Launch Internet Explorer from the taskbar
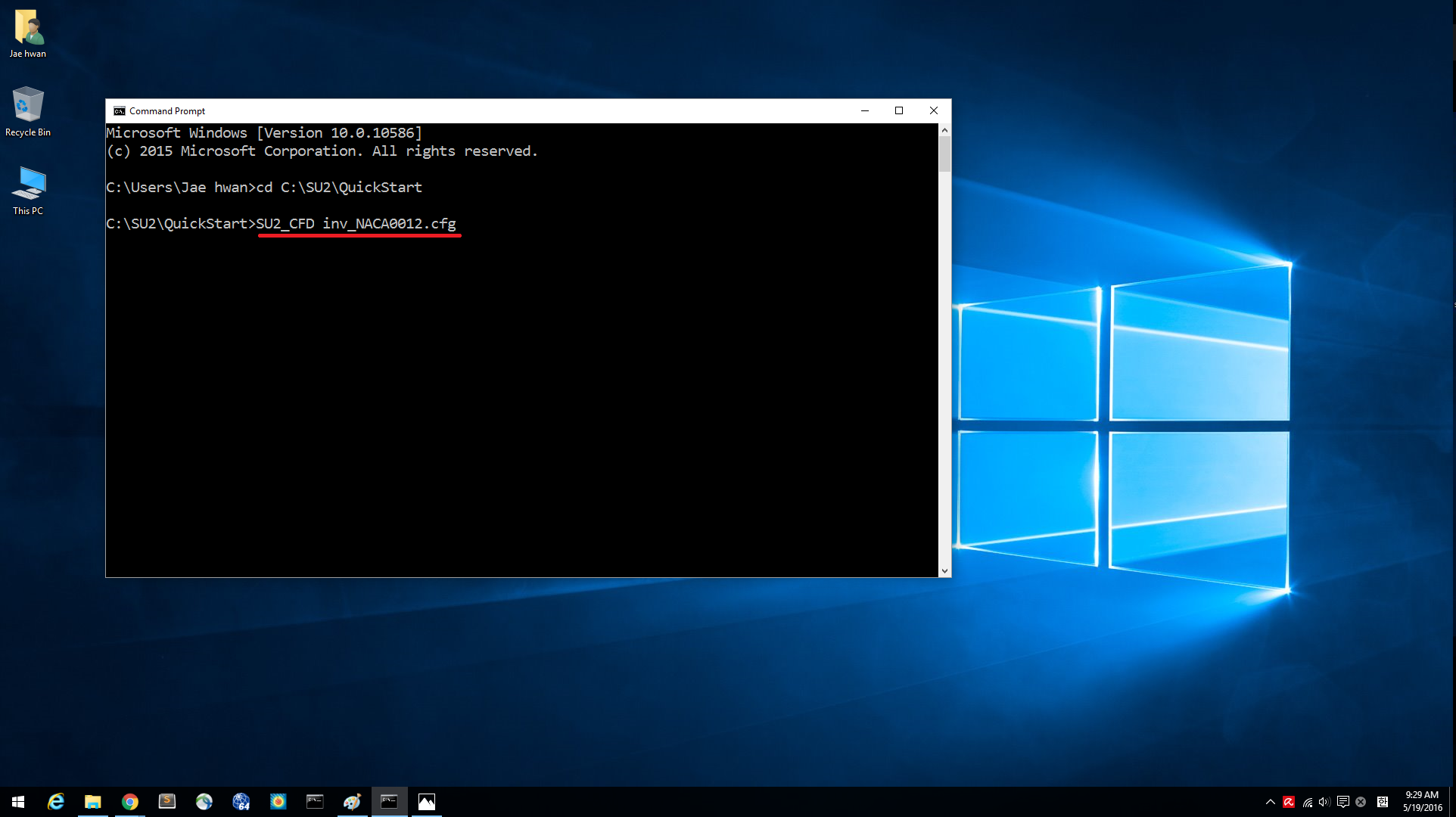The height and width of the screenshot is (817, 1456). (x=55, y=802)
